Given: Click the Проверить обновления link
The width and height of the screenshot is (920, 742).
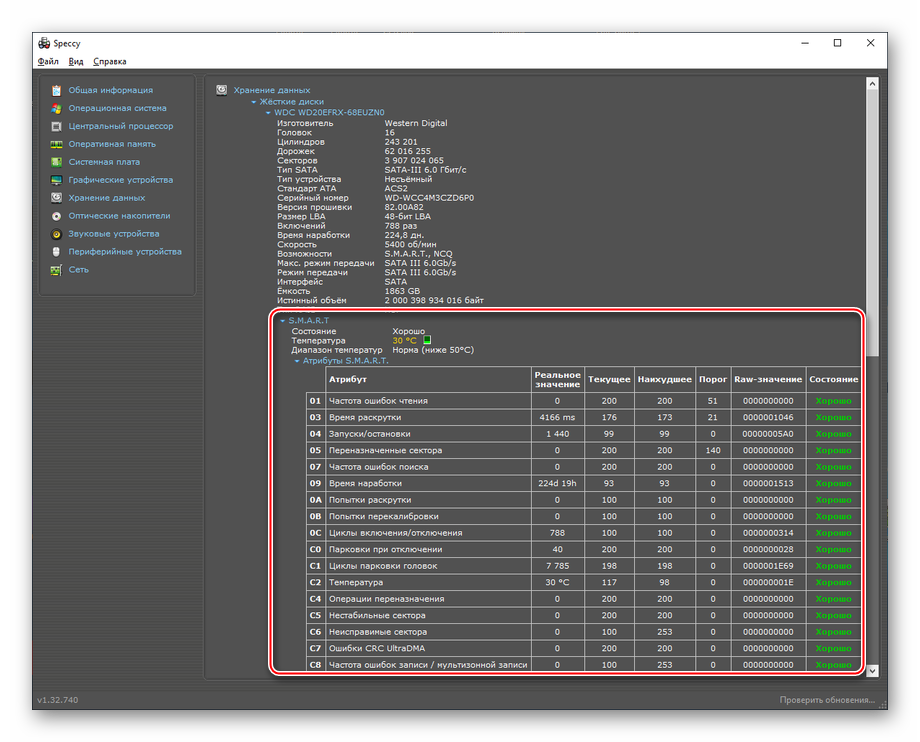Looking at the screenshot, I should click(827, 700).
